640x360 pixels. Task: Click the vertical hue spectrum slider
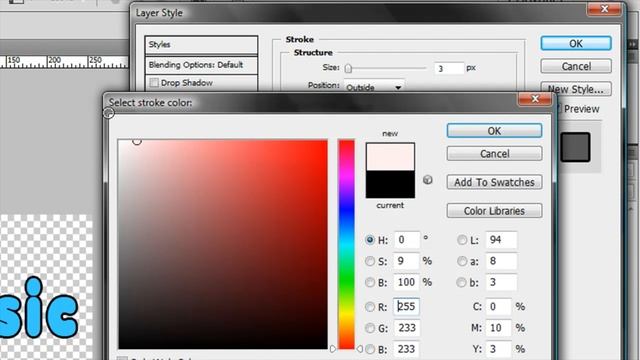[x=346, y=244]
